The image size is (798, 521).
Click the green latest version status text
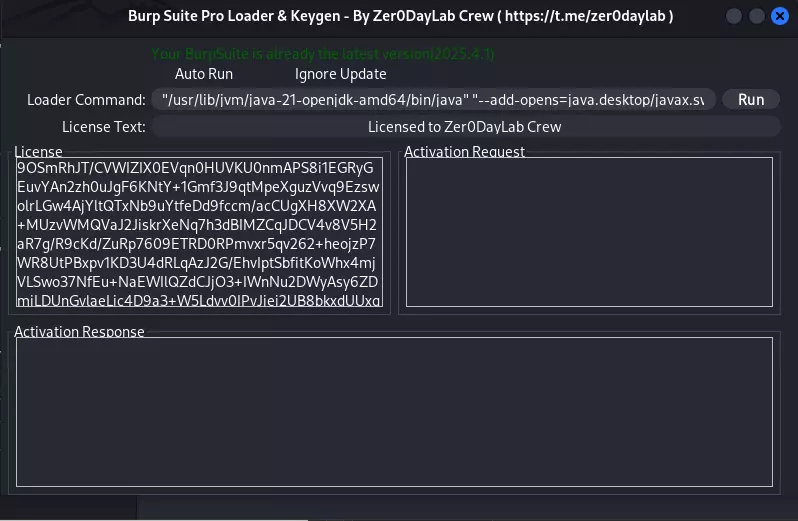click(323, 53)
